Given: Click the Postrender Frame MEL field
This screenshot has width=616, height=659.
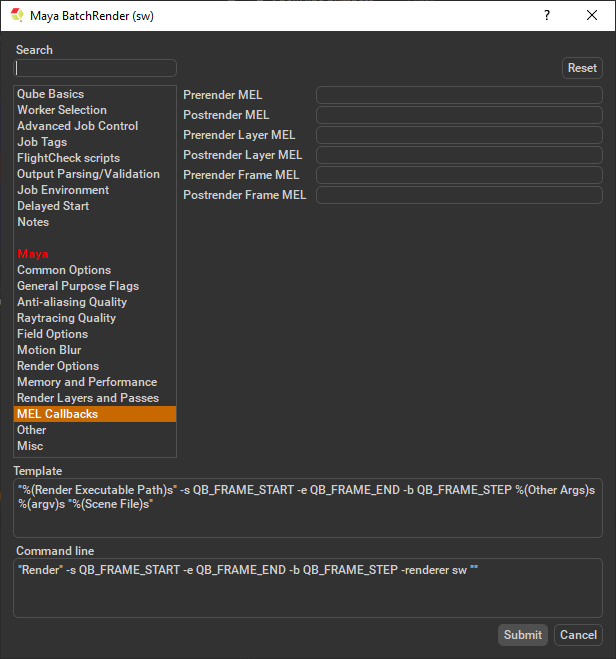Looking at the screenshot, I should tap(459, 195).
